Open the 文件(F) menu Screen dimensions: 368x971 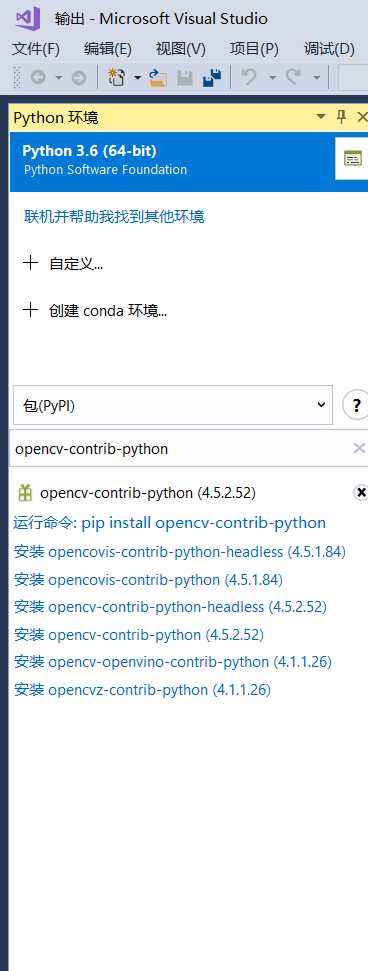coord(36,49)
